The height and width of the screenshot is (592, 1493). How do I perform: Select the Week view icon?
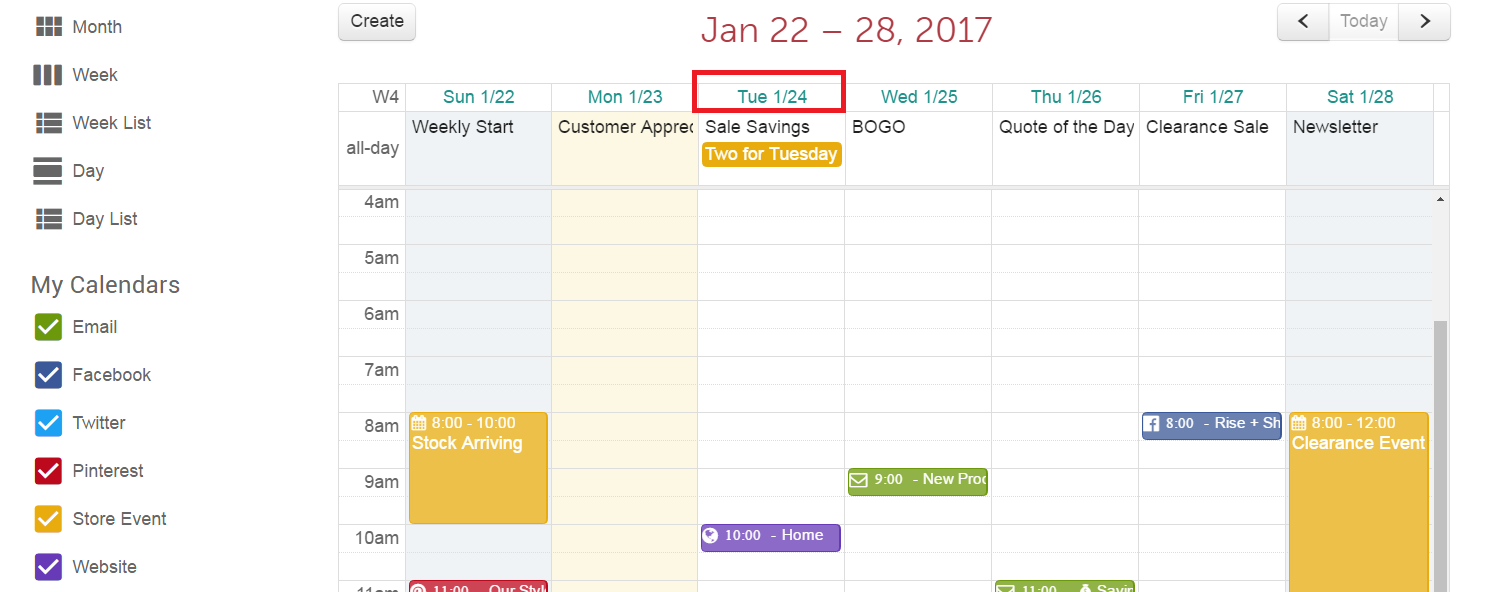pos(48,75)
